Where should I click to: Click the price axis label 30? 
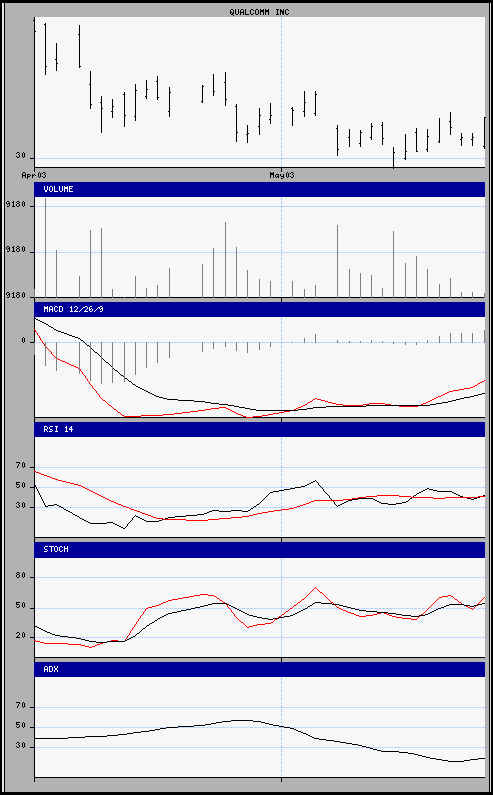pos(20,156)
